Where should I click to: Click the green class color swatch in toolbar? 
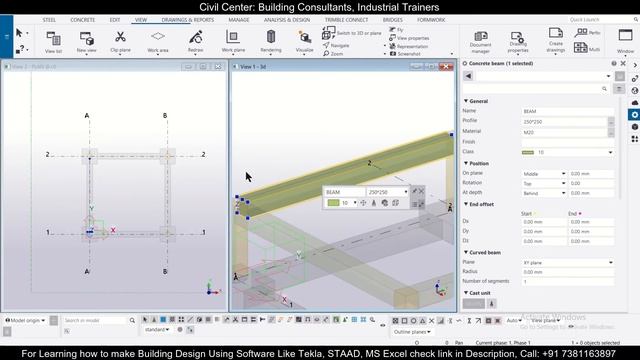pos(333,203)
